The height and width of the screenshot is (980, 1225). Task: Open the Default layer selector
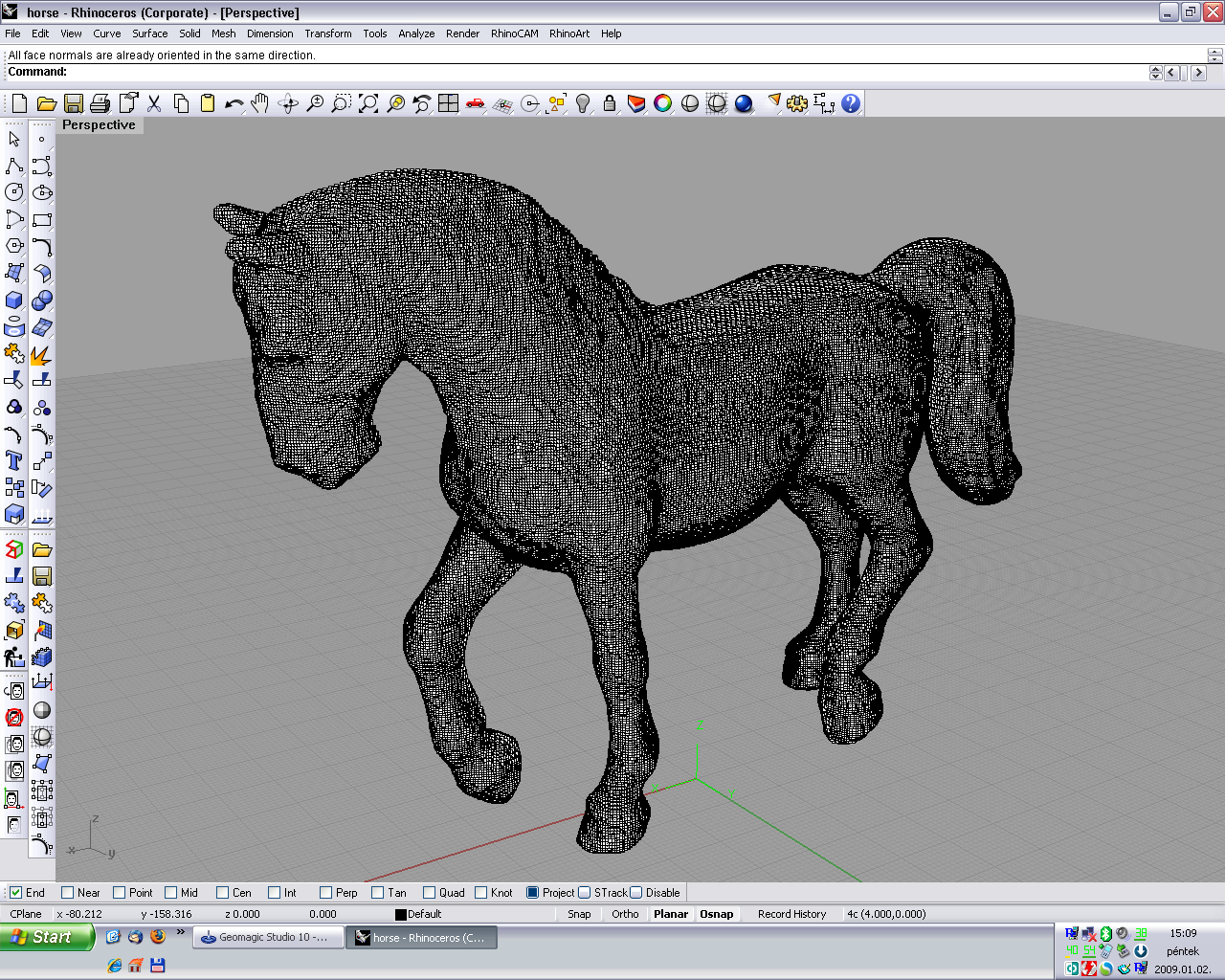(x=424, y=914)
